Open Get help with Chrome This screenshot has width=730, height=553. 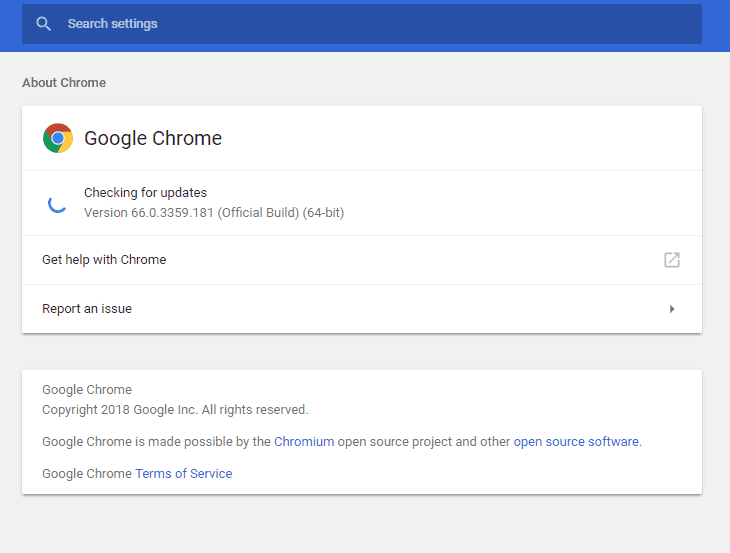[x=362, y=260]
